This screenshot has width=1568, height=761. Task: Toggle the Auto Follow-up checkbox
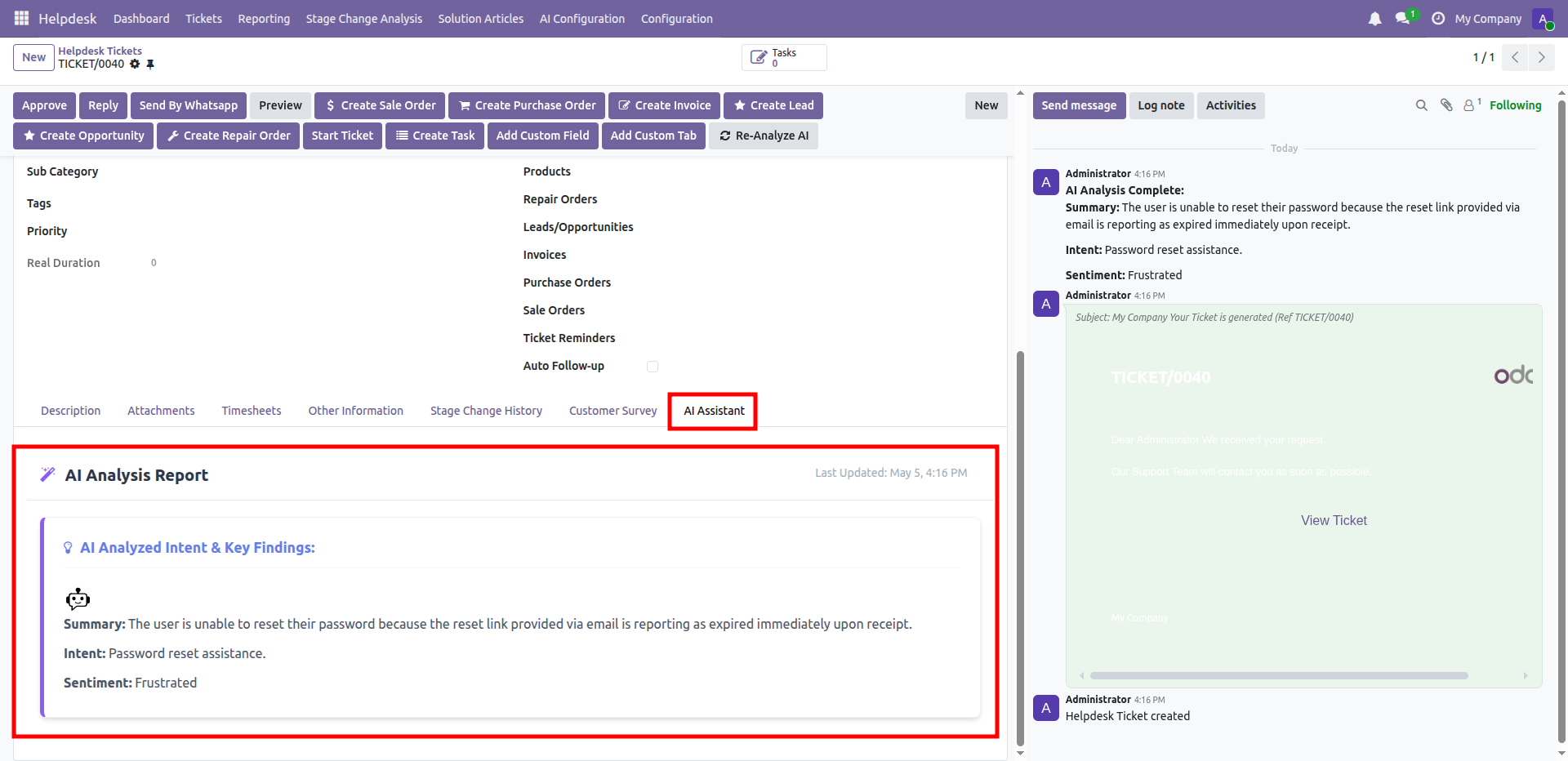(653, 367)
